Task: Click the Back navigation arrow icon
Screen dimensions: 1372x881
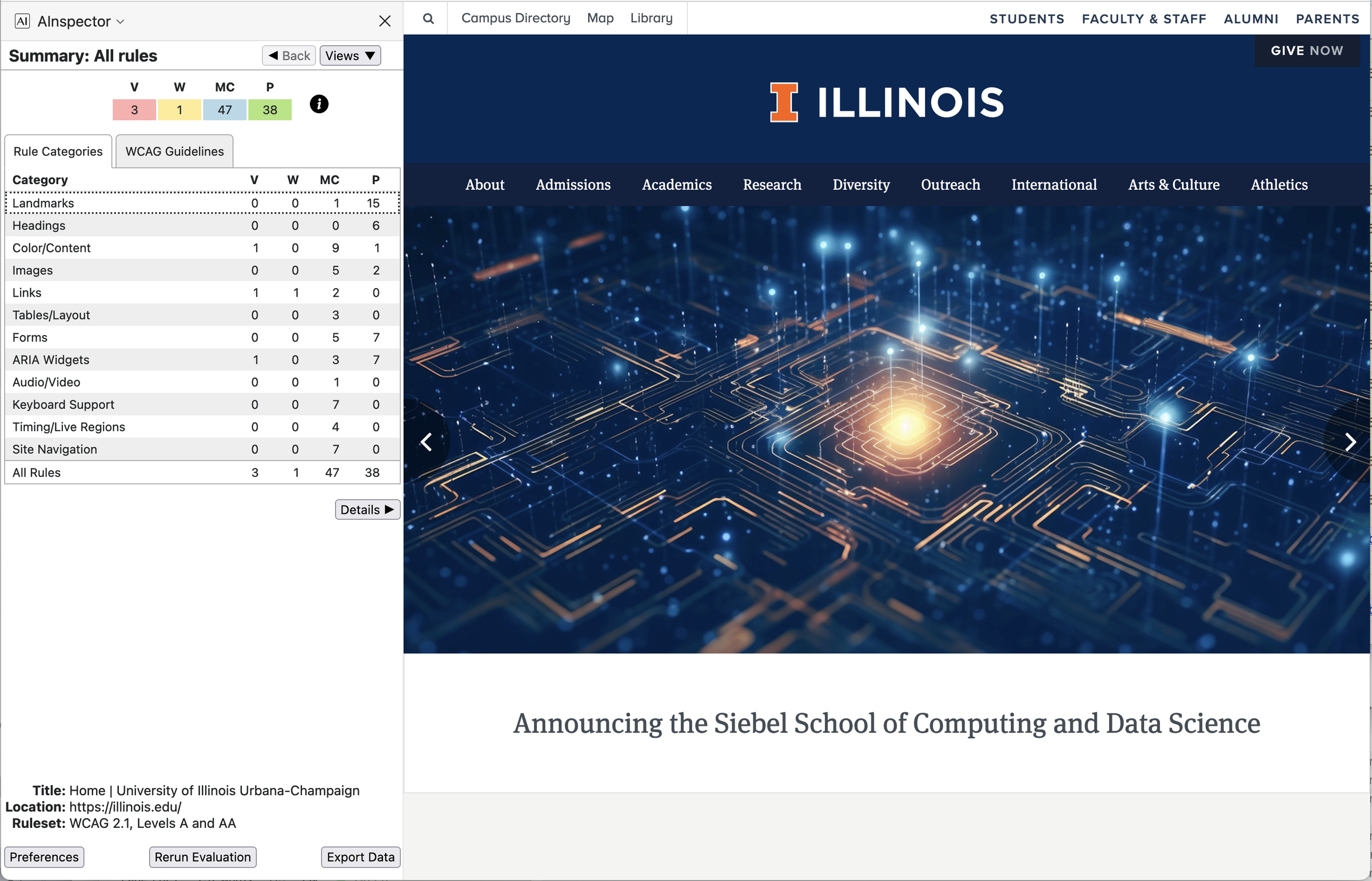Action: pyautogui.click(x=274, y=55)
